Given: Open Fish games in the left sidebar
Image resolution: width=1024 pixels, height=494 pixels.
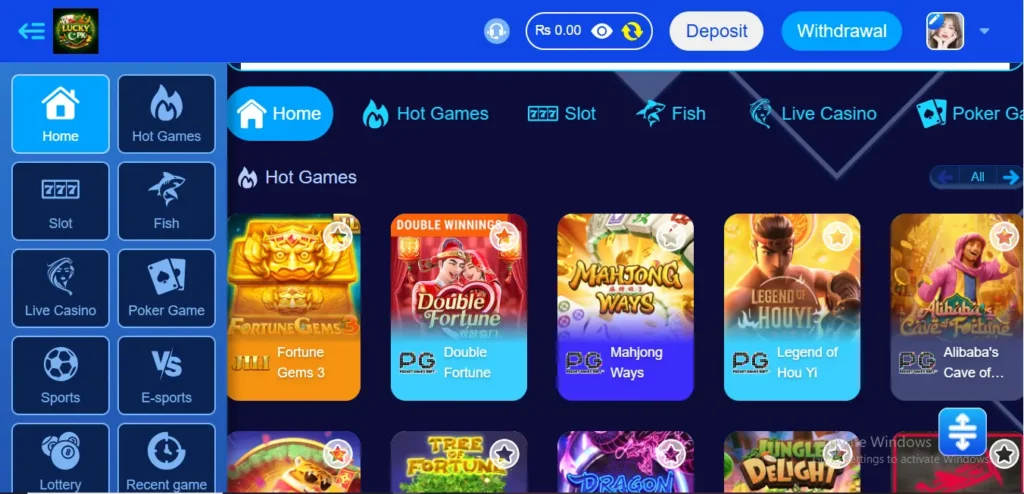Looking at the screenshot, I should [167, 201].
